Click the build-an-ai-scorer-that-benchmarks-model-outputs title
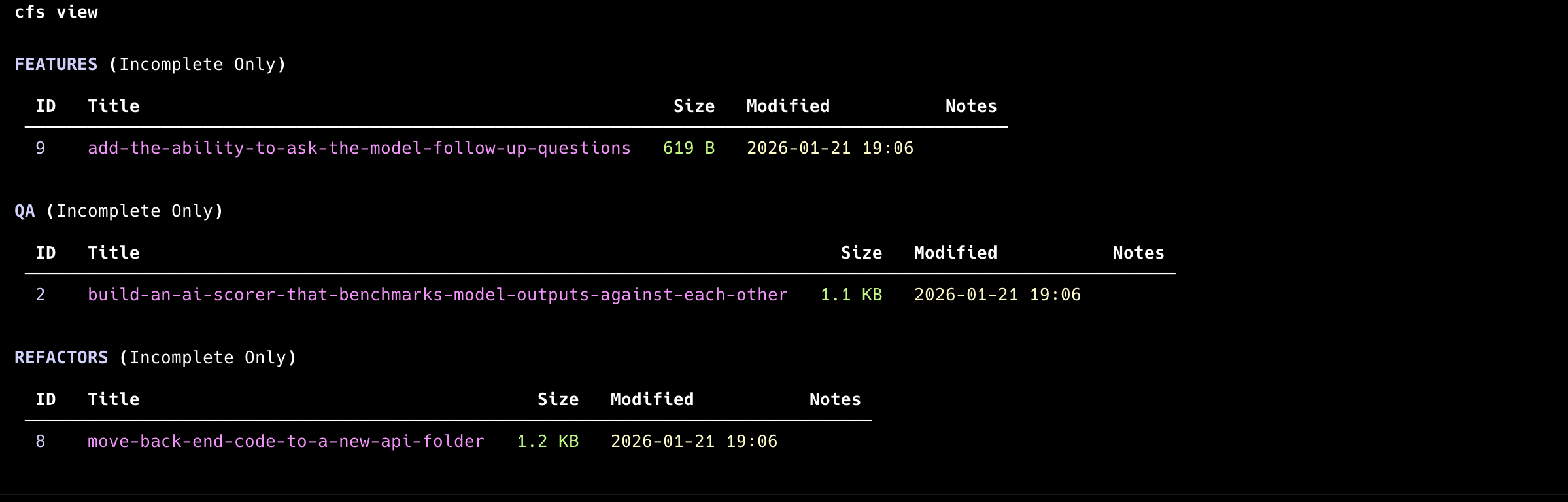Screen dimensions: 1568x502 pyautogui.click(x=437, y=295)
